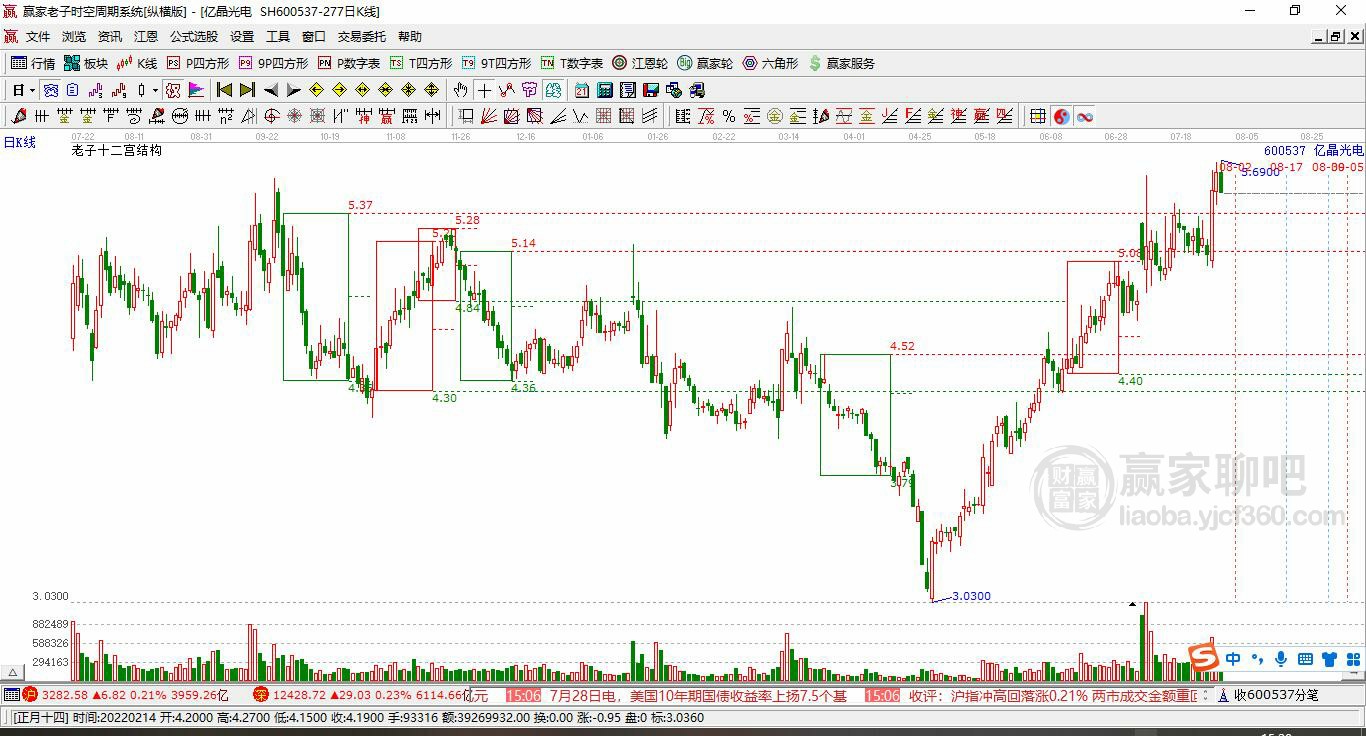Step chart forward one bar
This screenshot has height=736, width=1366.
coord(293,90)
